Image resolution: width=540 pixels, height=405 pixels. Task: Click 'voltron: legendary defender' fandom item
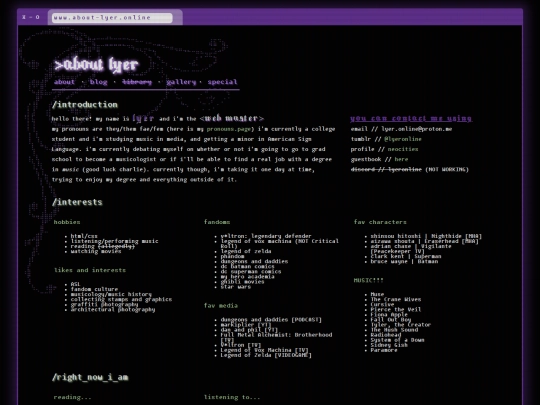(x=266, y=236)
